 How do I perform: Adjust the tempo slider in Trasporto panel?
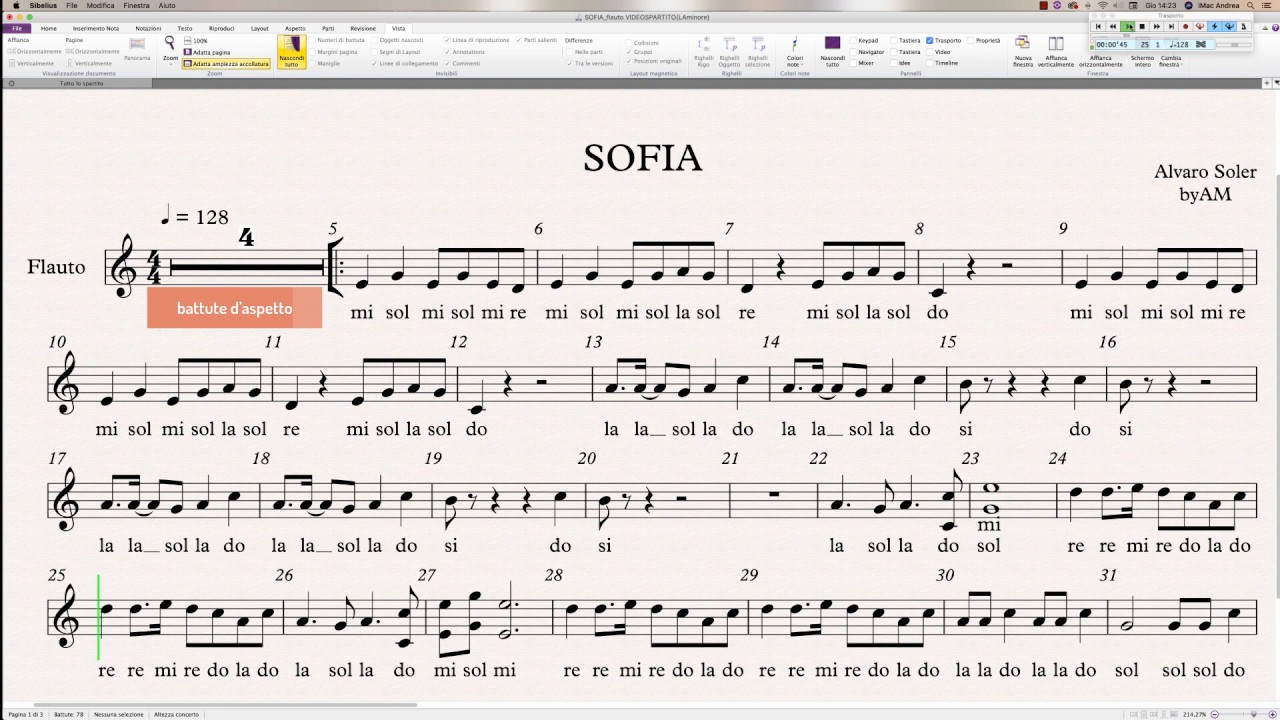[x=1234, y=45]
